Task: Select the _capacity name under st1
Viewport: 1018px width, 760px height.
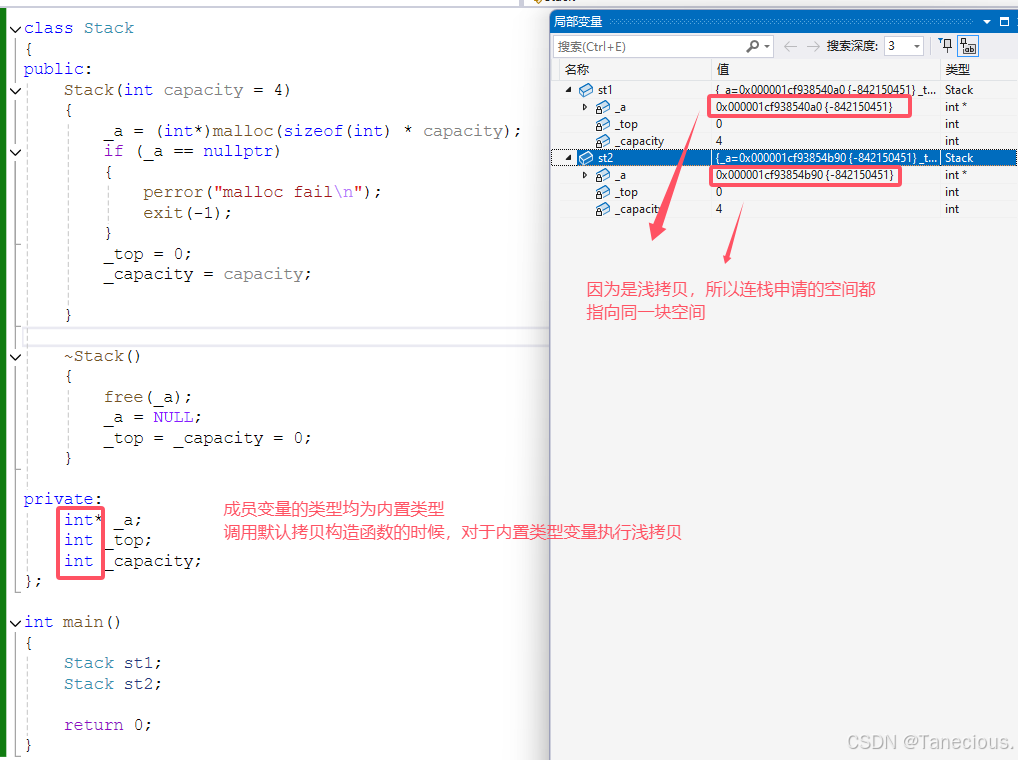Action: (x=639, y=141)
